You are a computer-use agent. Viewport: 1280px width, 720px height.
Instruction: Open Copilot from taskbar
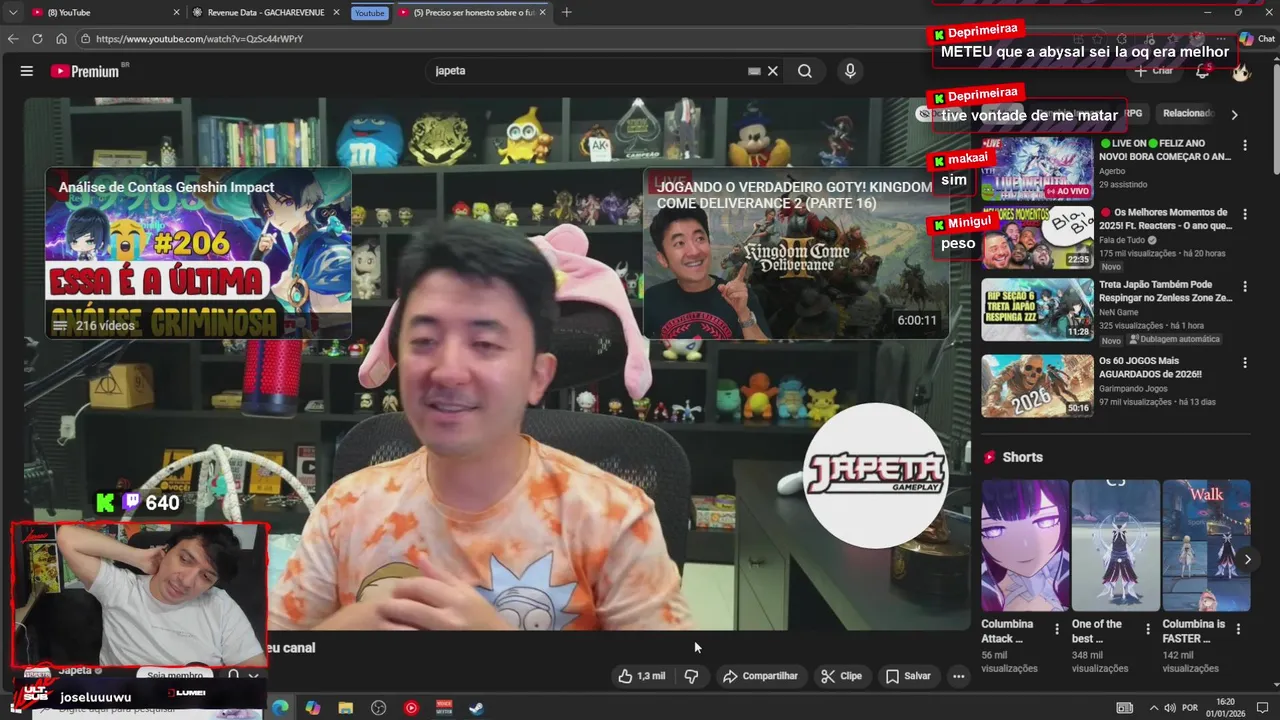point(313,708)
